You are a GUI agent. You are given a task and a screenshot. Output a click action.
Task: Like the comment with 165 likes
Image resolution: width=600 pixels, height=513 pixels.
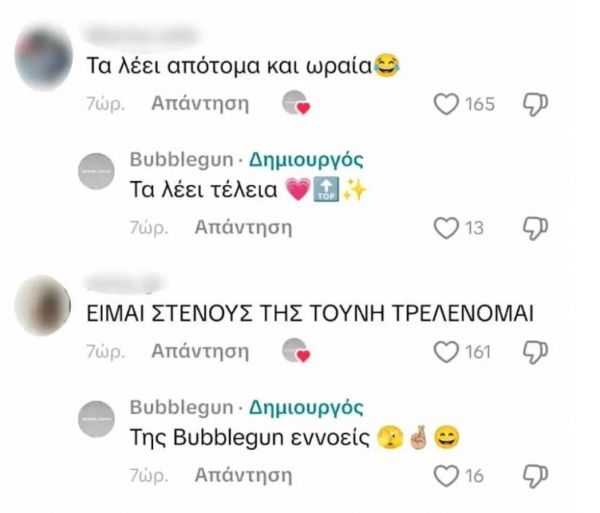446,104
